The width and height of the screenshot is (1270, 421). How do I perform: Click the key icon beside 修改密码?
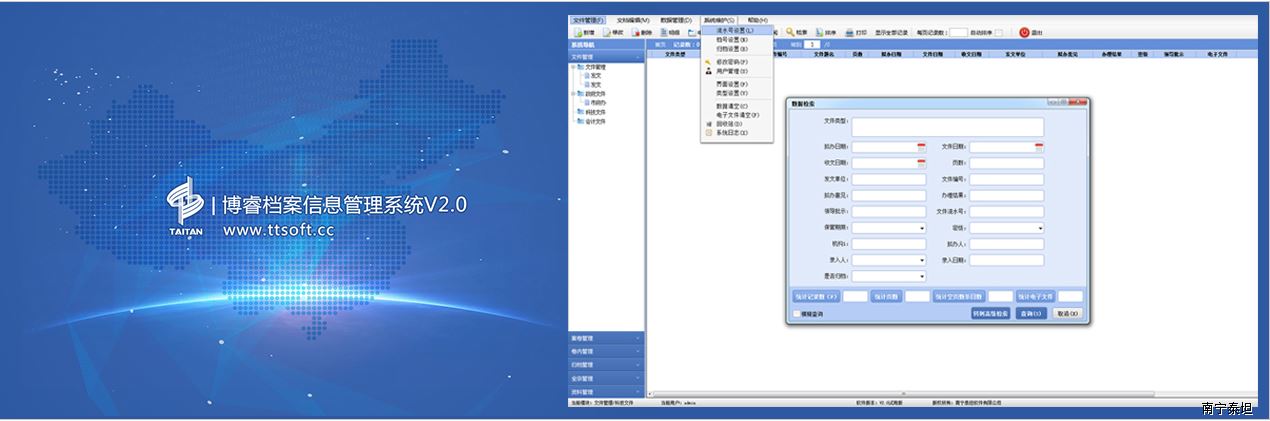point(708,62)
